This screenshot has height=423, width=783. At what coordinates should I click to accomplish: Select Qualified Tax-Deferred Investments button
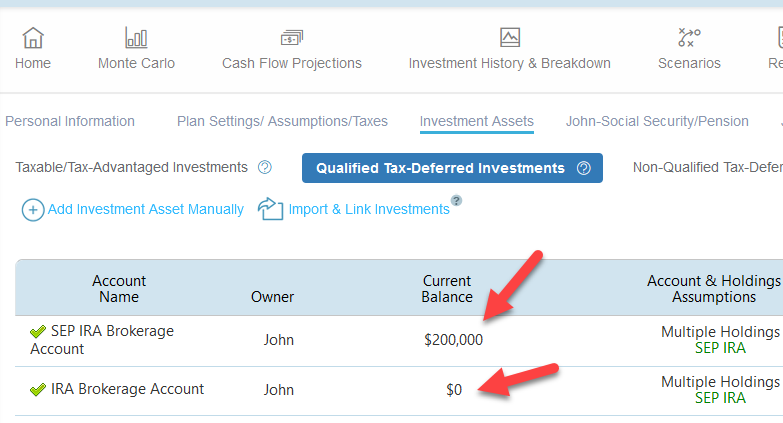click(452, 168)
